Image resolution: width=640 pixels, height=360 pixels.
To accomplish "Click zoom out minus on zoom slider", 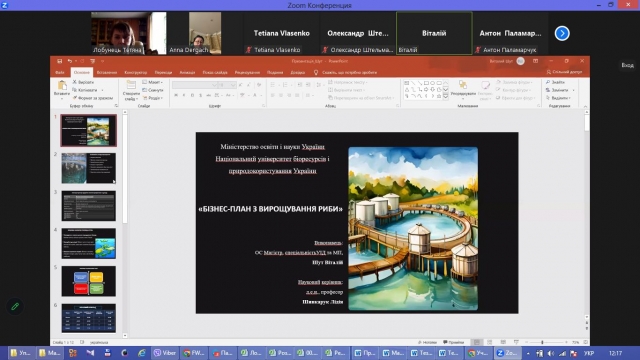I will tap(527, 342).
